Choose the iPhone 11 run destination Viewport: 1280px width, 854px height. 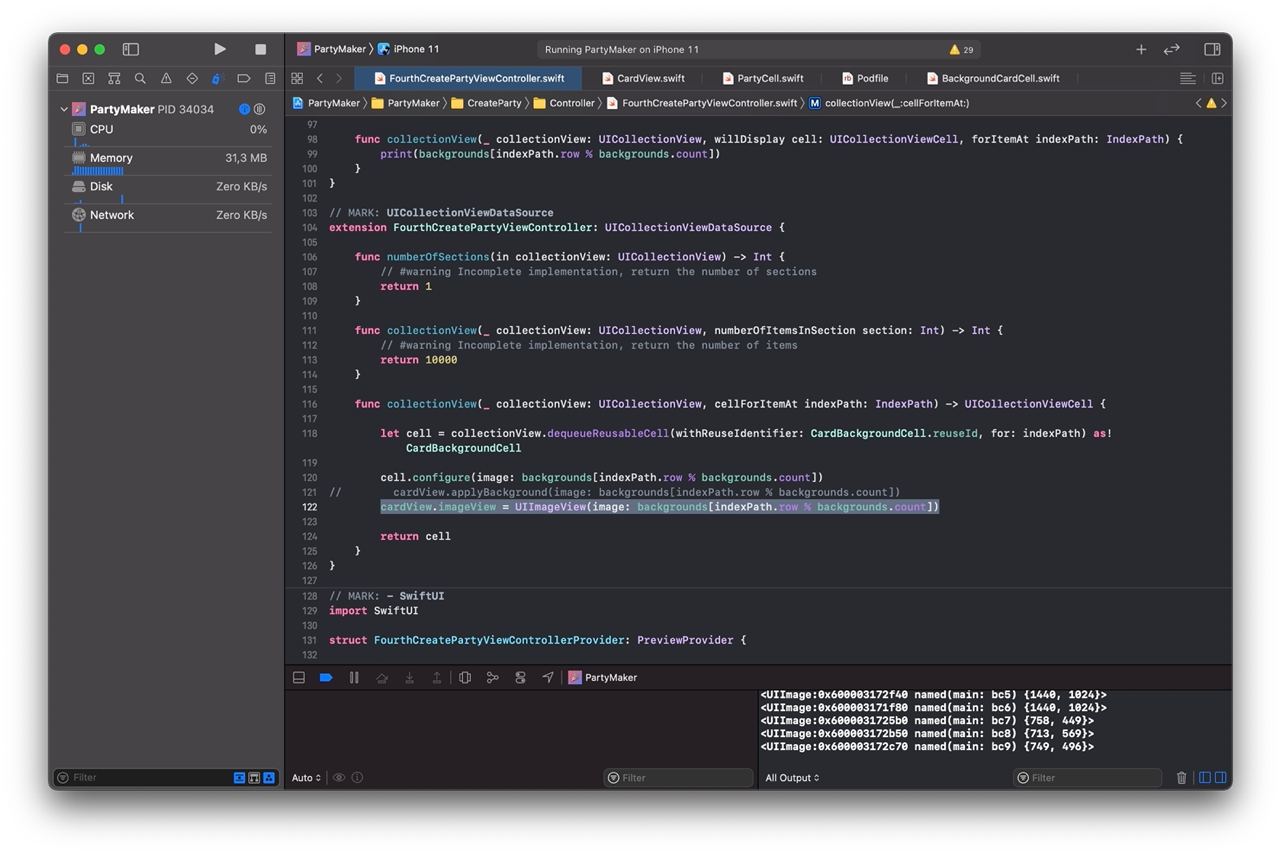(409, 49)
